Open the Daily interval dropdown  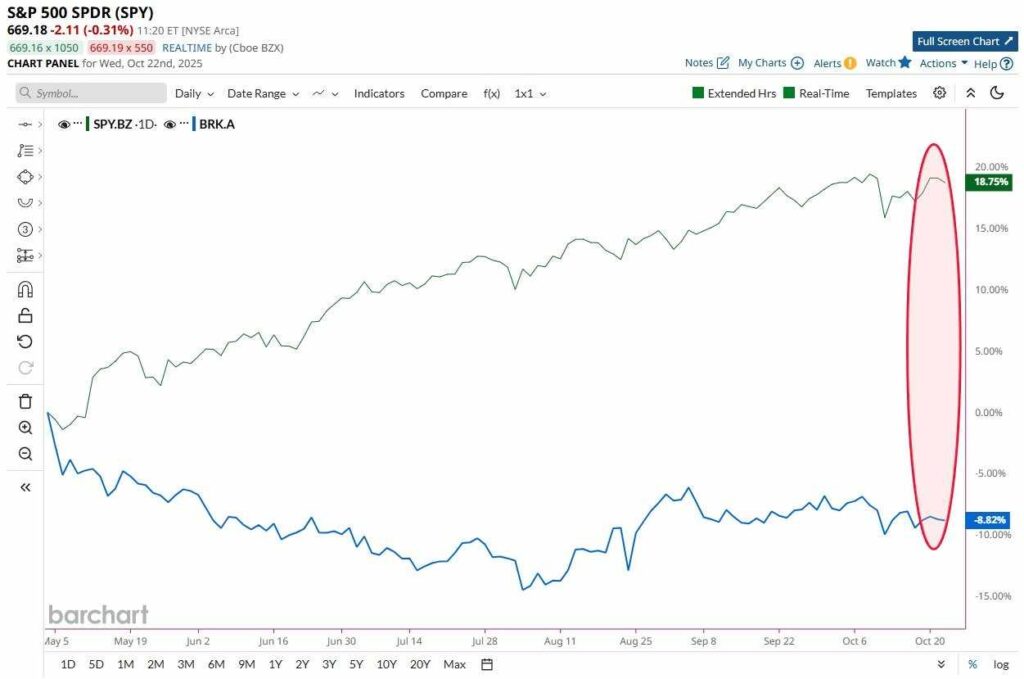tap(194, 93)
